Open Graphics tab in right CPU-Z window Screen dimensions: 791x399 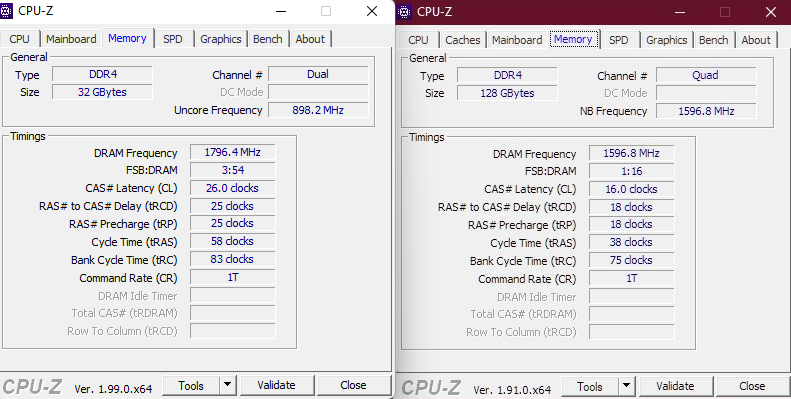(666, 40)
